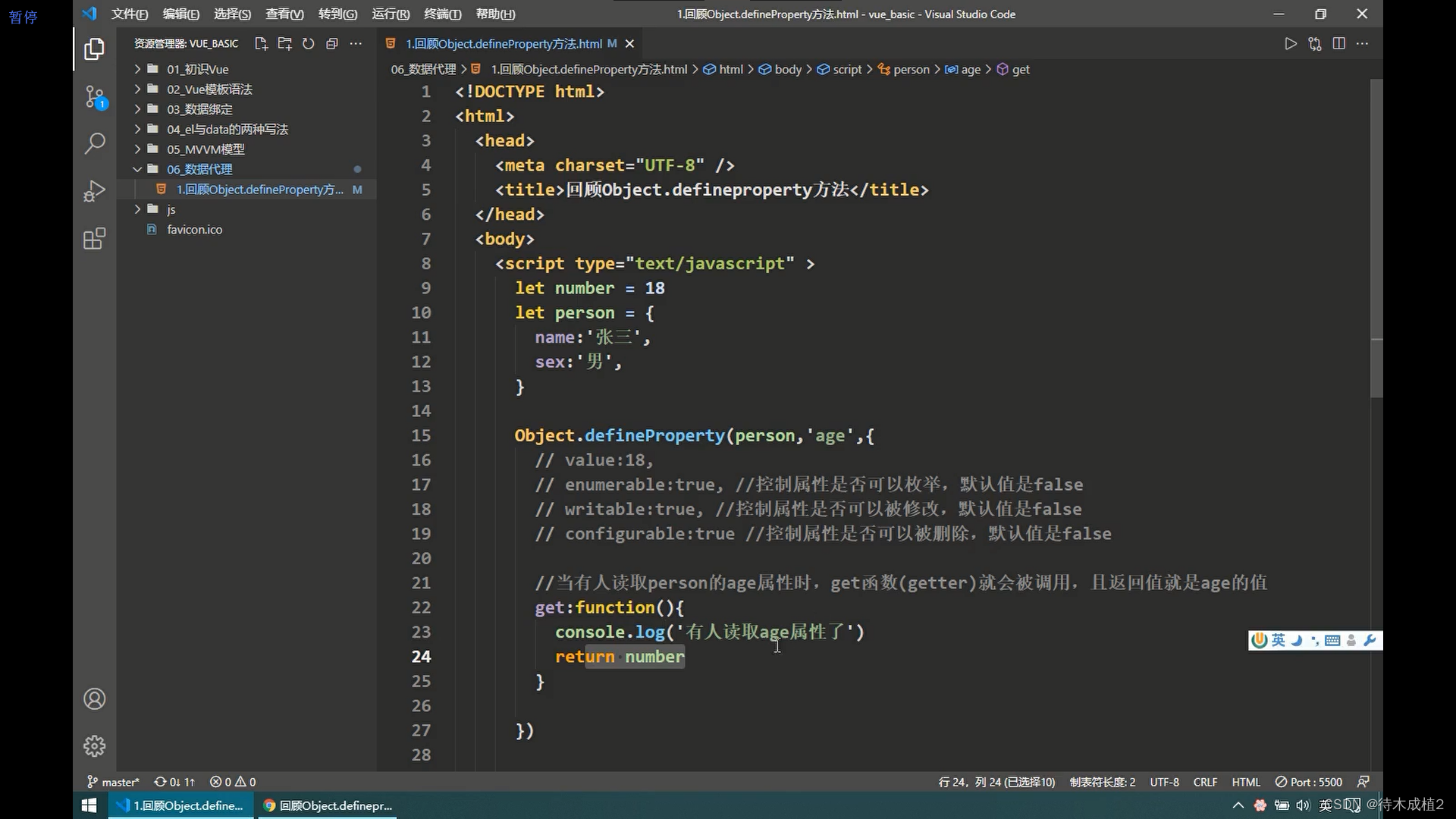Switch to VS Code taskbar button

click(180, 805)
